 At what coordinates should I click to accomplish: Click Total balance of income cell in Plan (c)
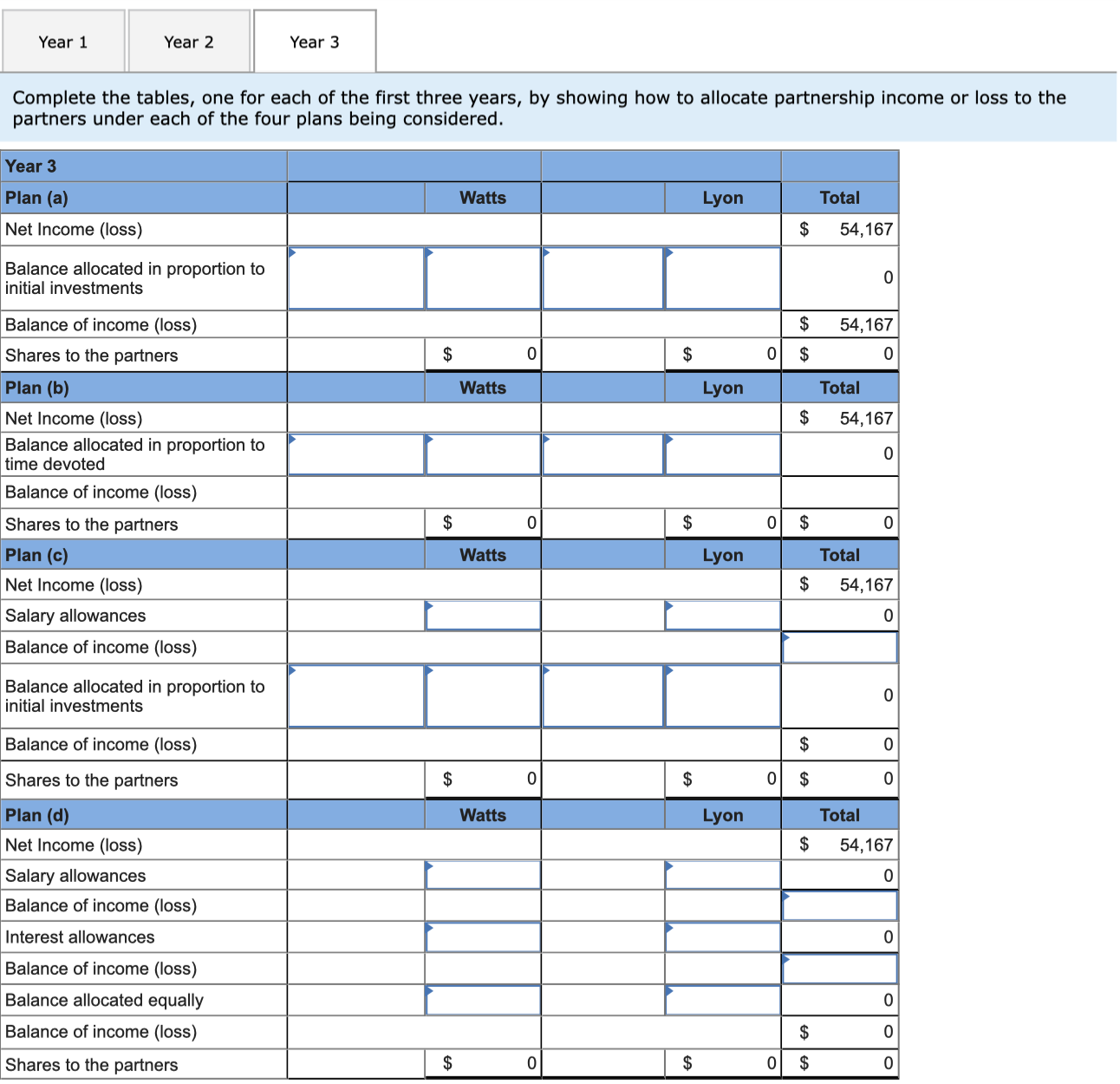(839, 647)
